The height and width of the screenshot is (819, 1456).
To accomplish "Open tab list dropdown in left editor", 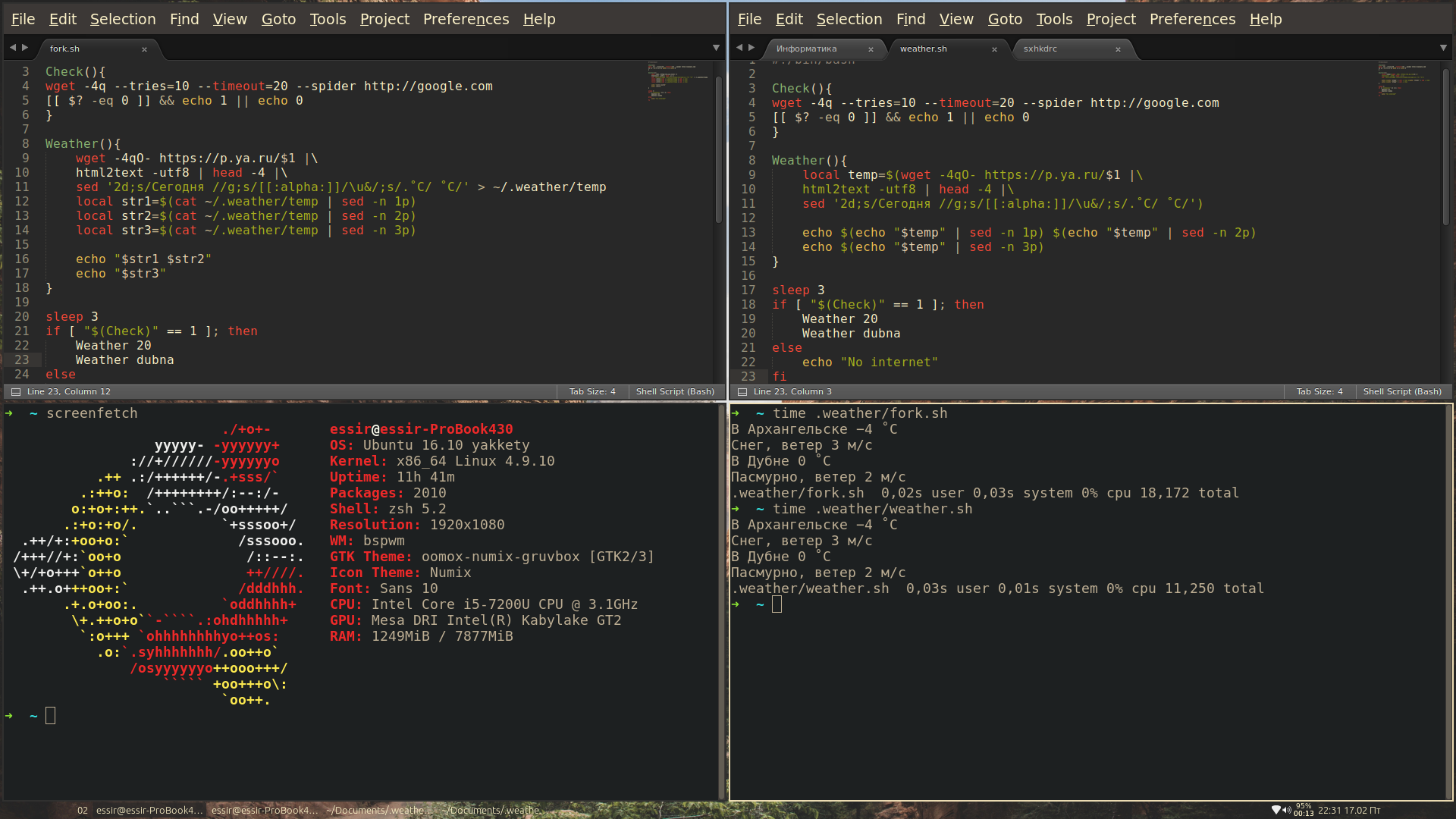I will coord(716,48).
